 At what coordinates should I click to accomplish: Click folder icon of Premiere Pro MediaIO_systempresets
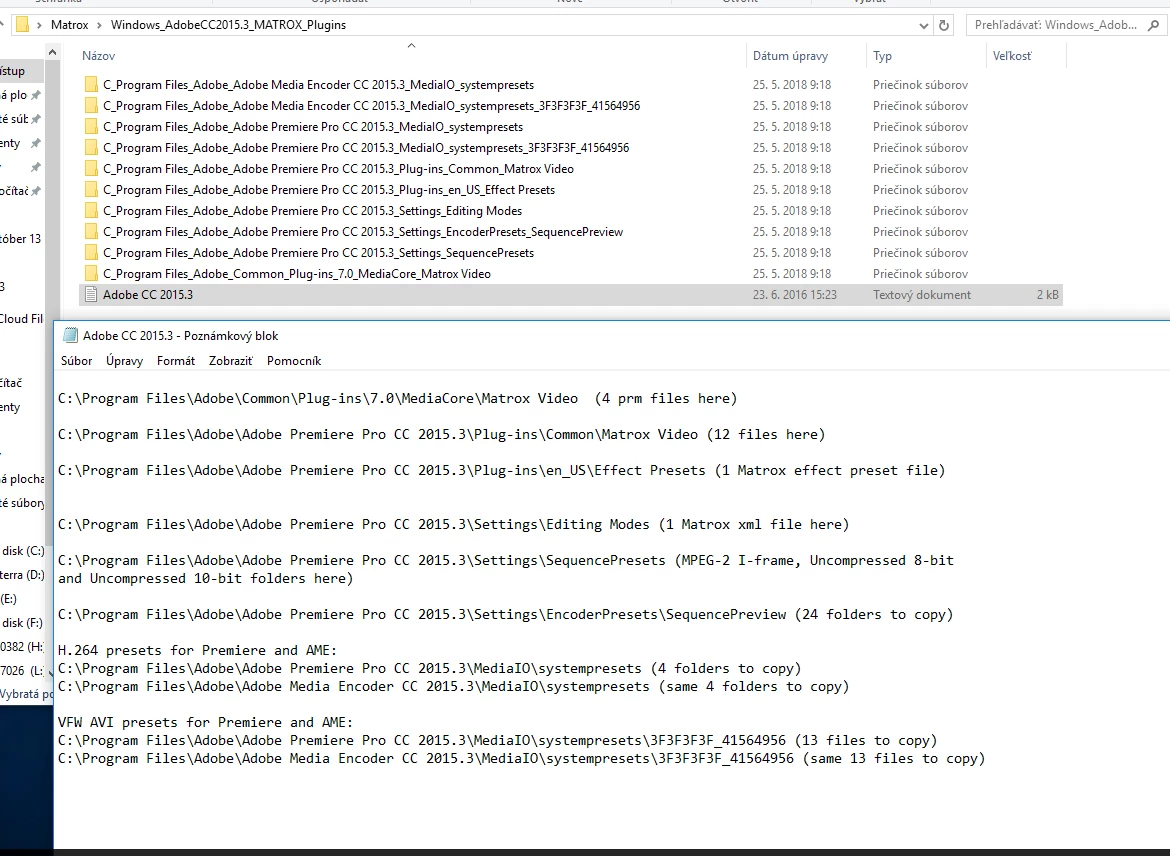point(91,126)
